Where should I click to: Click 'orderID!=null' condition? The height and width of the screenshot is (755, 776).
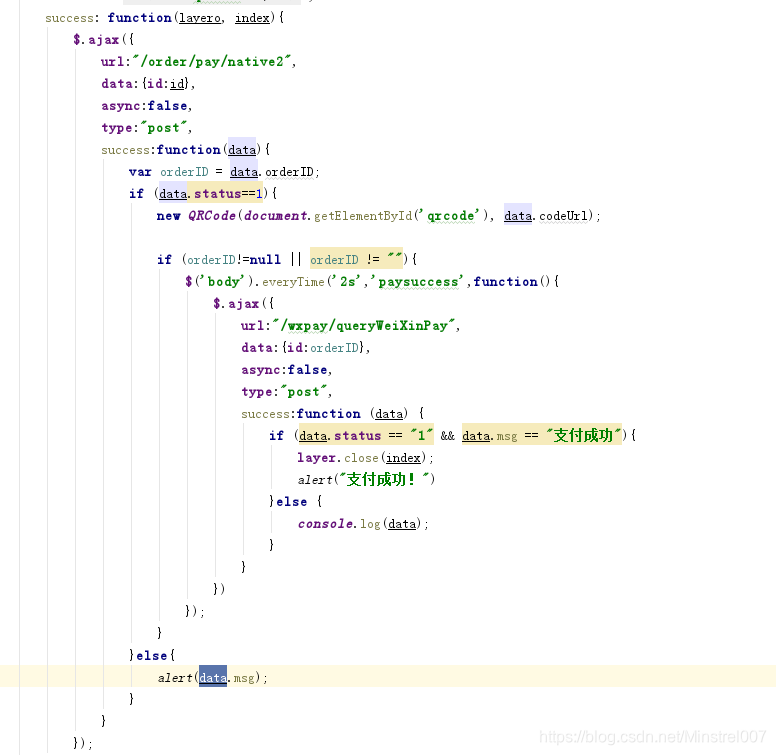pos(234,259)
